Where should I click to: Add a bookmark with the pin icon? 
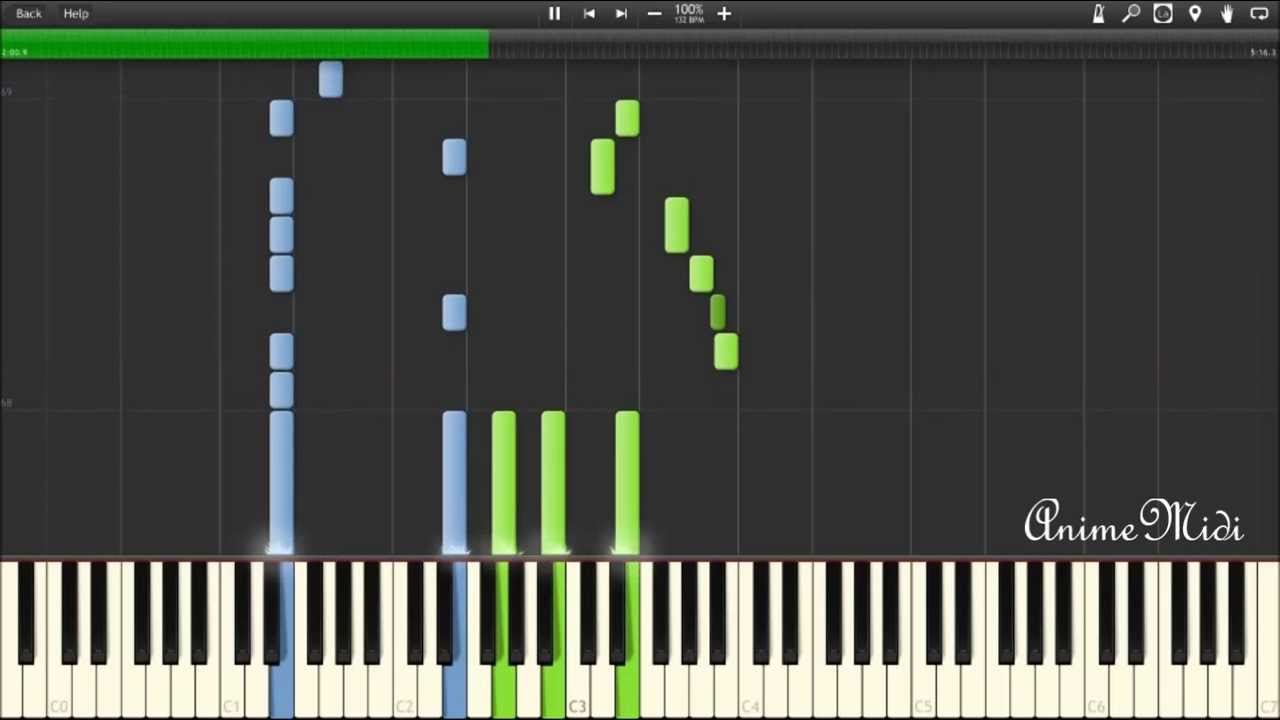coord(1195,13)
